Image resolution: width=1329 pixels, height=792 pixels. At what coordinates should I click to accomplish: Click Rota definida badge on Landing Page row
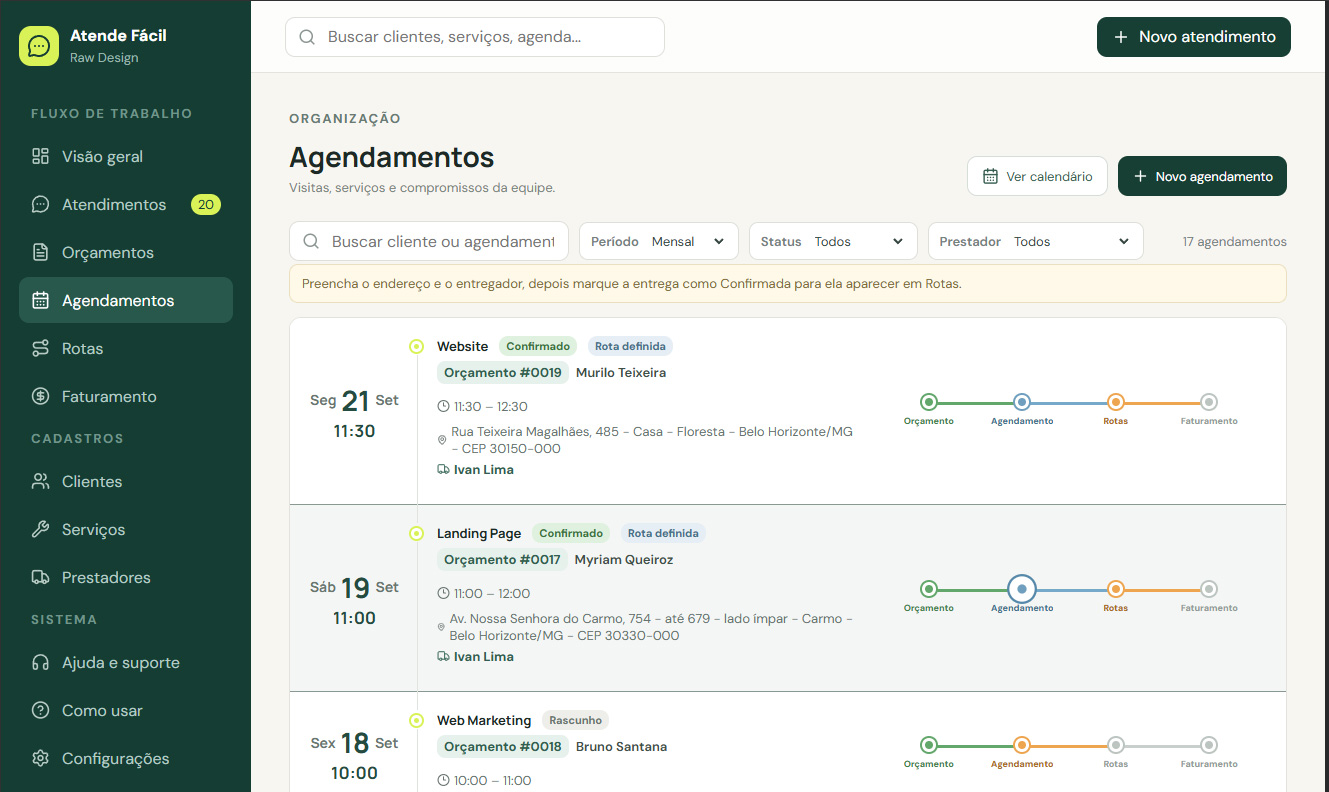[663, 533]
